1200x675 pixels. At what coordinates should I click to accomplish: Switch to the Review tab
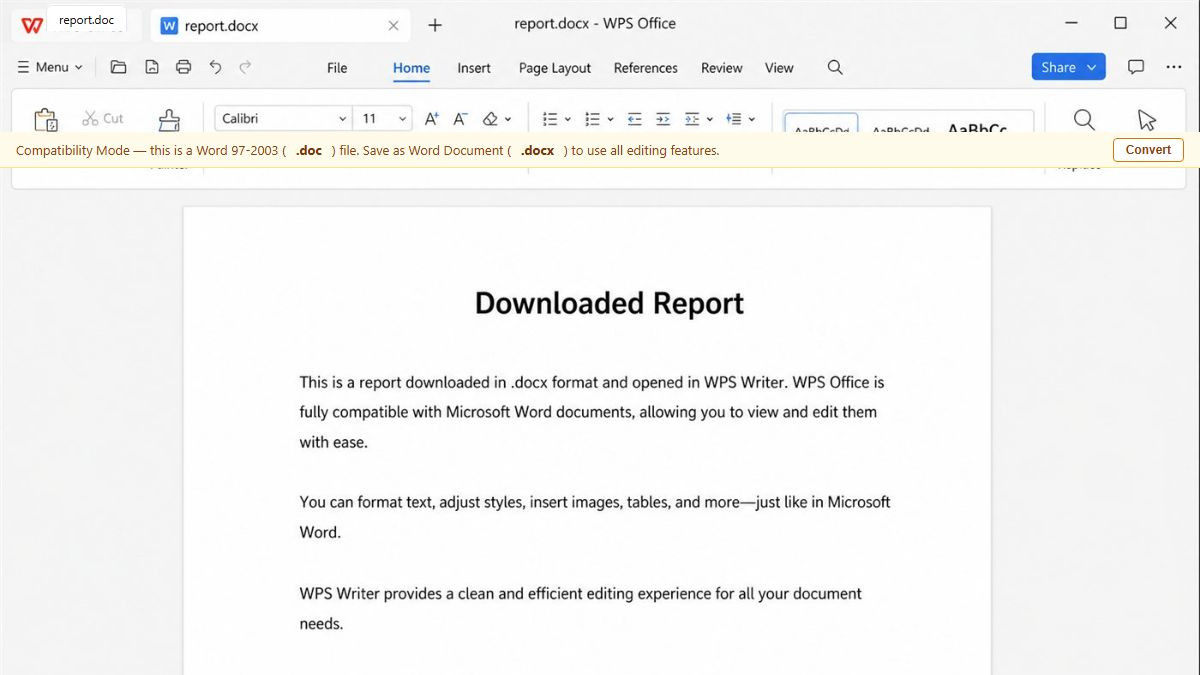coord(722,68)
